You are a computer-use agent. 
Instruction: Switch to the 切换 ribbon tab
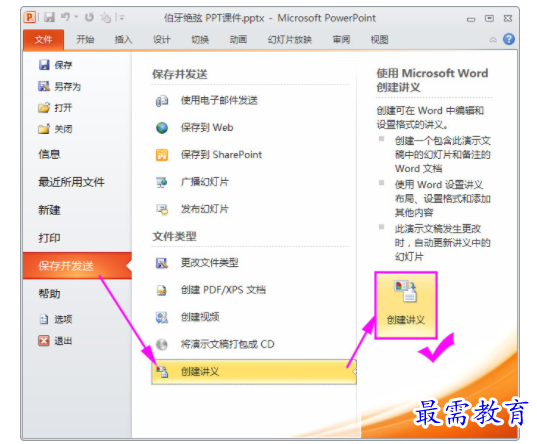[200, 40]
